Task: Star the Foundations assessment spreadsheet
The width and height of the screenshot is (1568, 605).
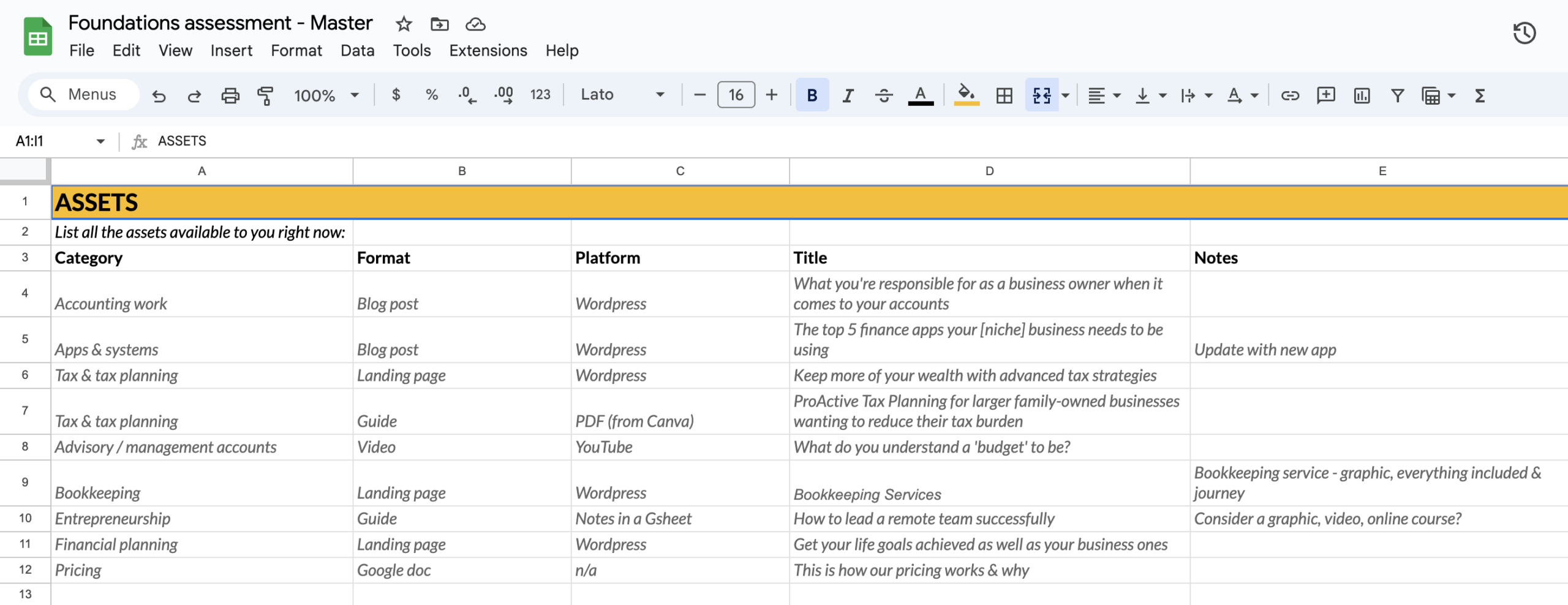Action: (x=403, y=24)
